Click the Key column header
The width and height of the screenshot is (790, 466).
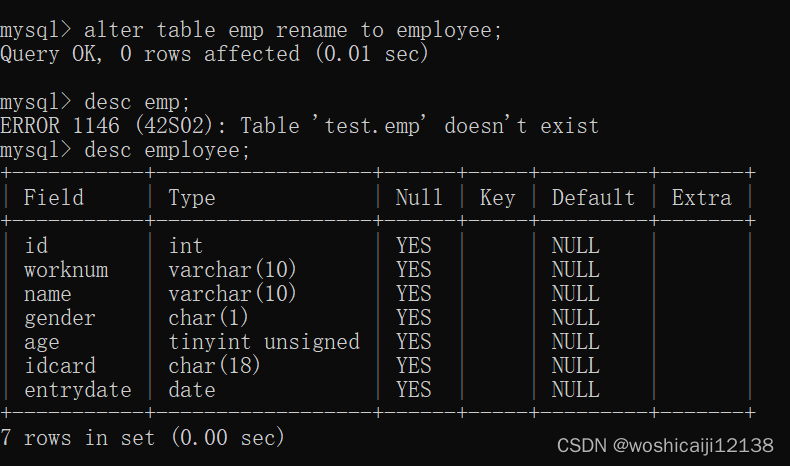point(497,198)
